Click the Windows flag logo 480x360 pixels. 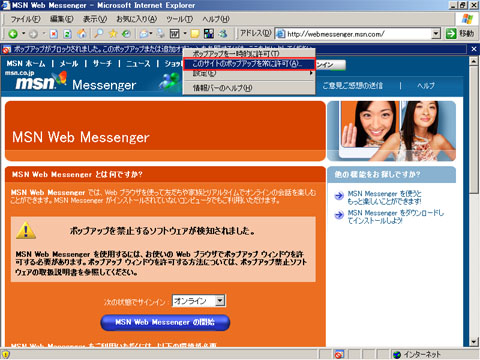coord(468,19)
